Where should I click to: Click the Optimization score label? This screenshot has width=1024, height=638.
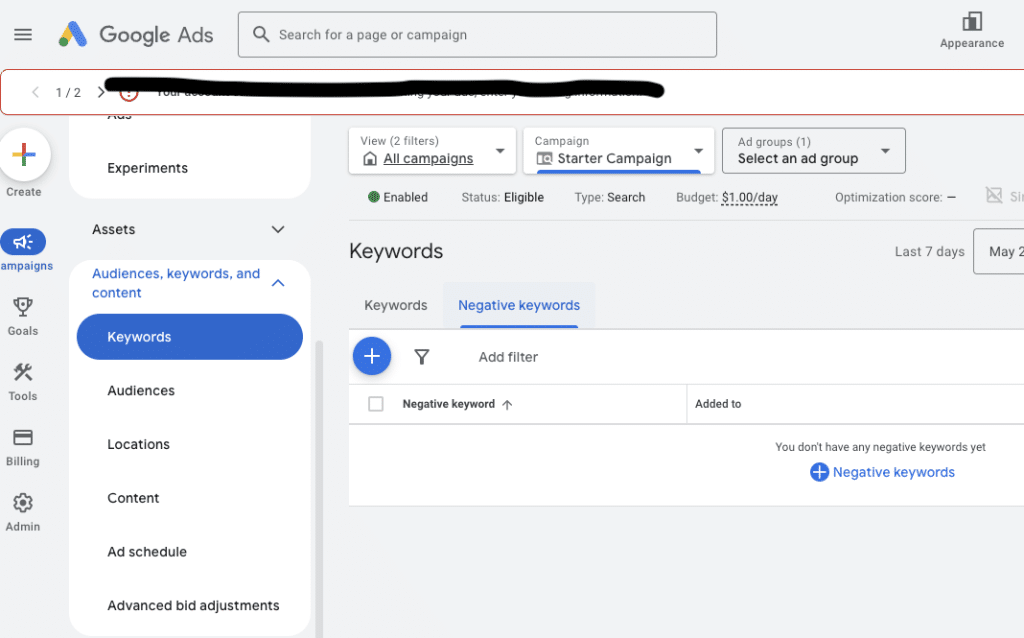889,197
